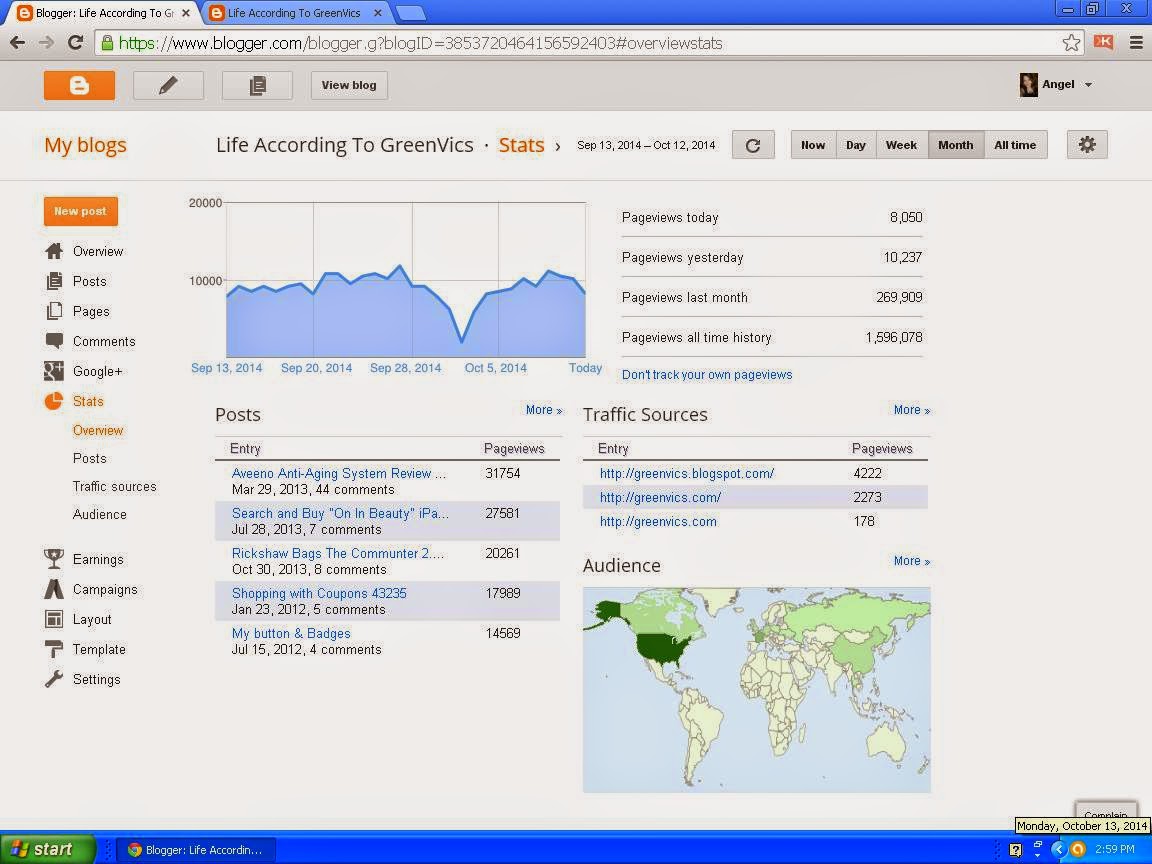The image size is (1152, 864).
Task: Open a new browser tab
Action: (410, 13)
